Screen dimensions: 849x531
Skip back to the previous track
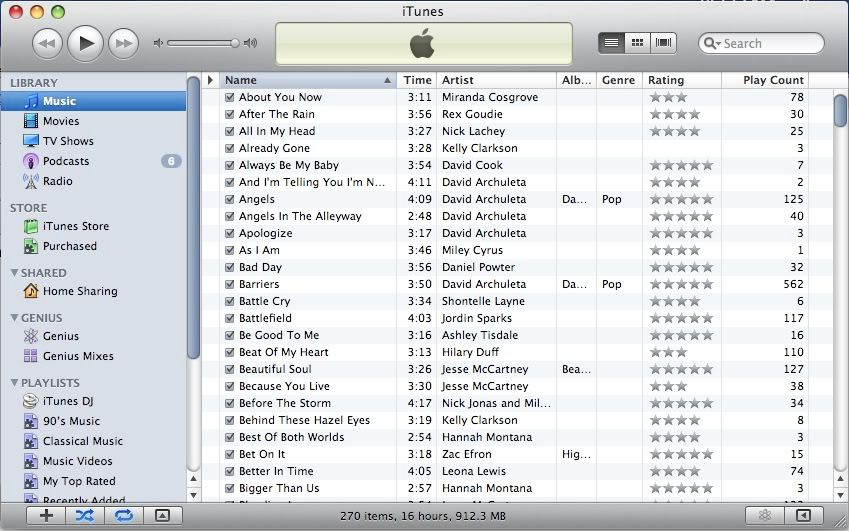coord(47,43)
